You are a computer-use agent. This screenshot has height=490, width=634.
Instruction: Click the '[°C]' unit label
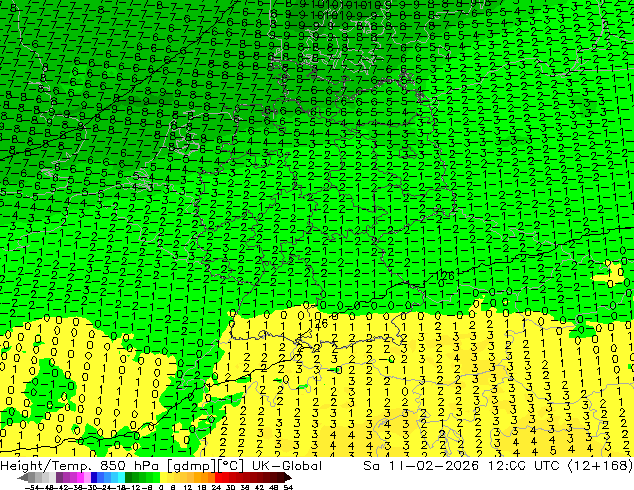[x=231, y=466]
